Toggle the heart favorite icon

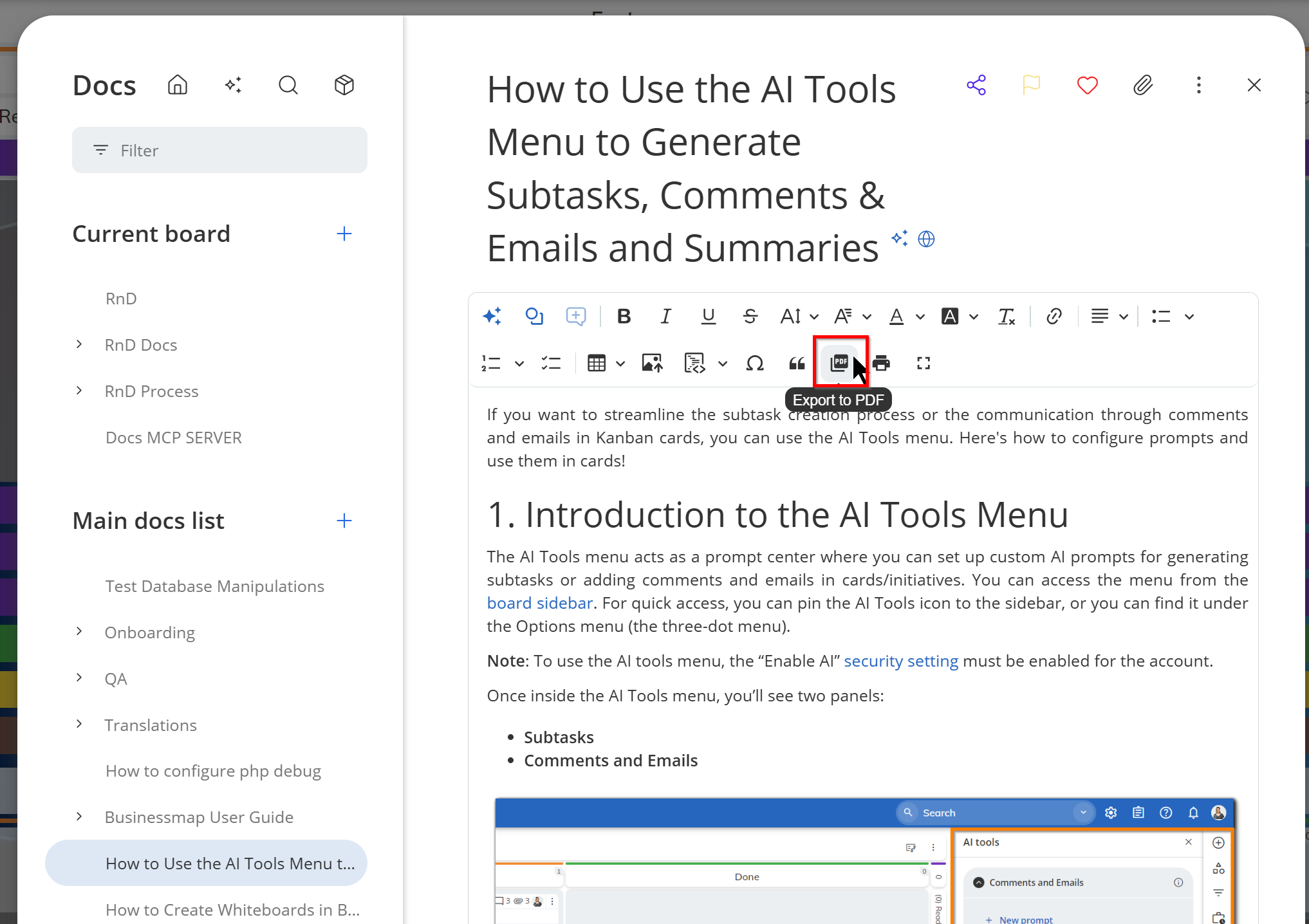pyautogui.click(x=1087, y=85)
